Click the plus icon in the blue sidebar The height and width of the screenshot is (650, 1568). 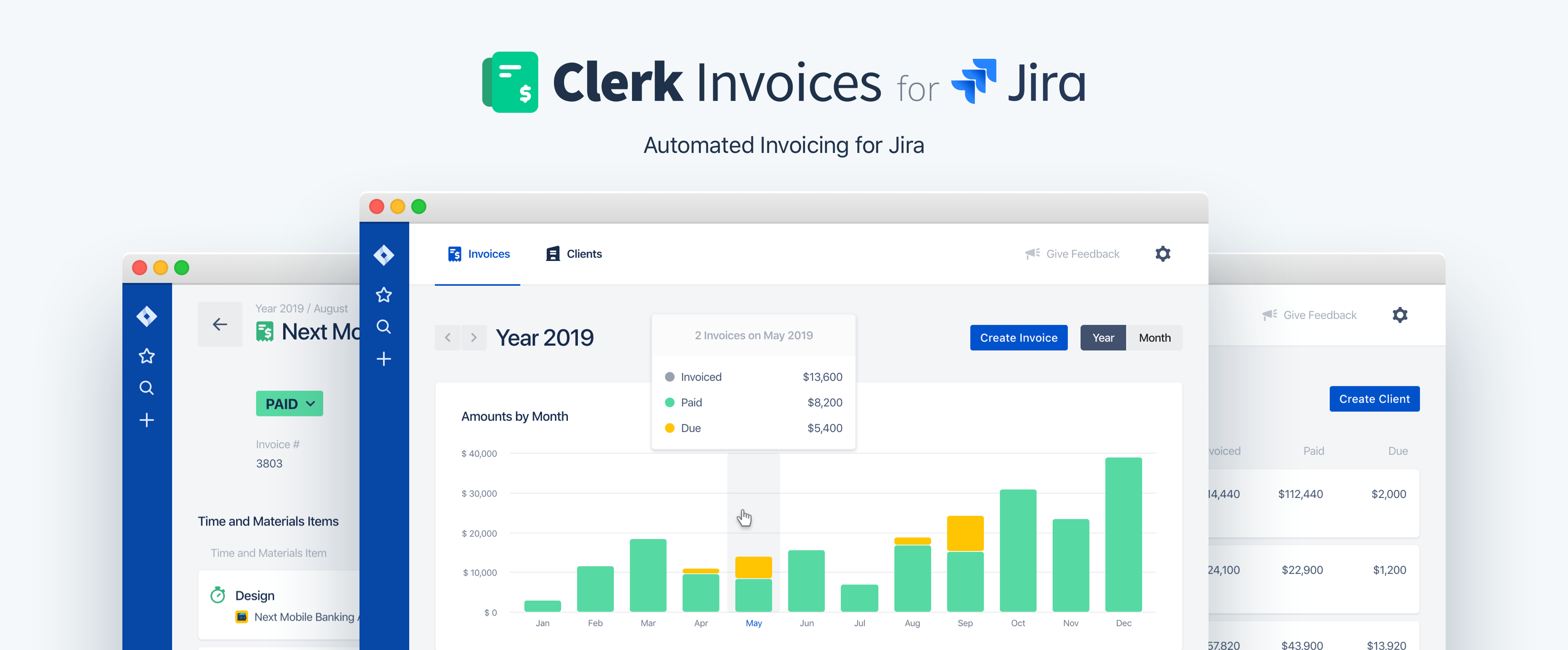[x=384, y=359]
